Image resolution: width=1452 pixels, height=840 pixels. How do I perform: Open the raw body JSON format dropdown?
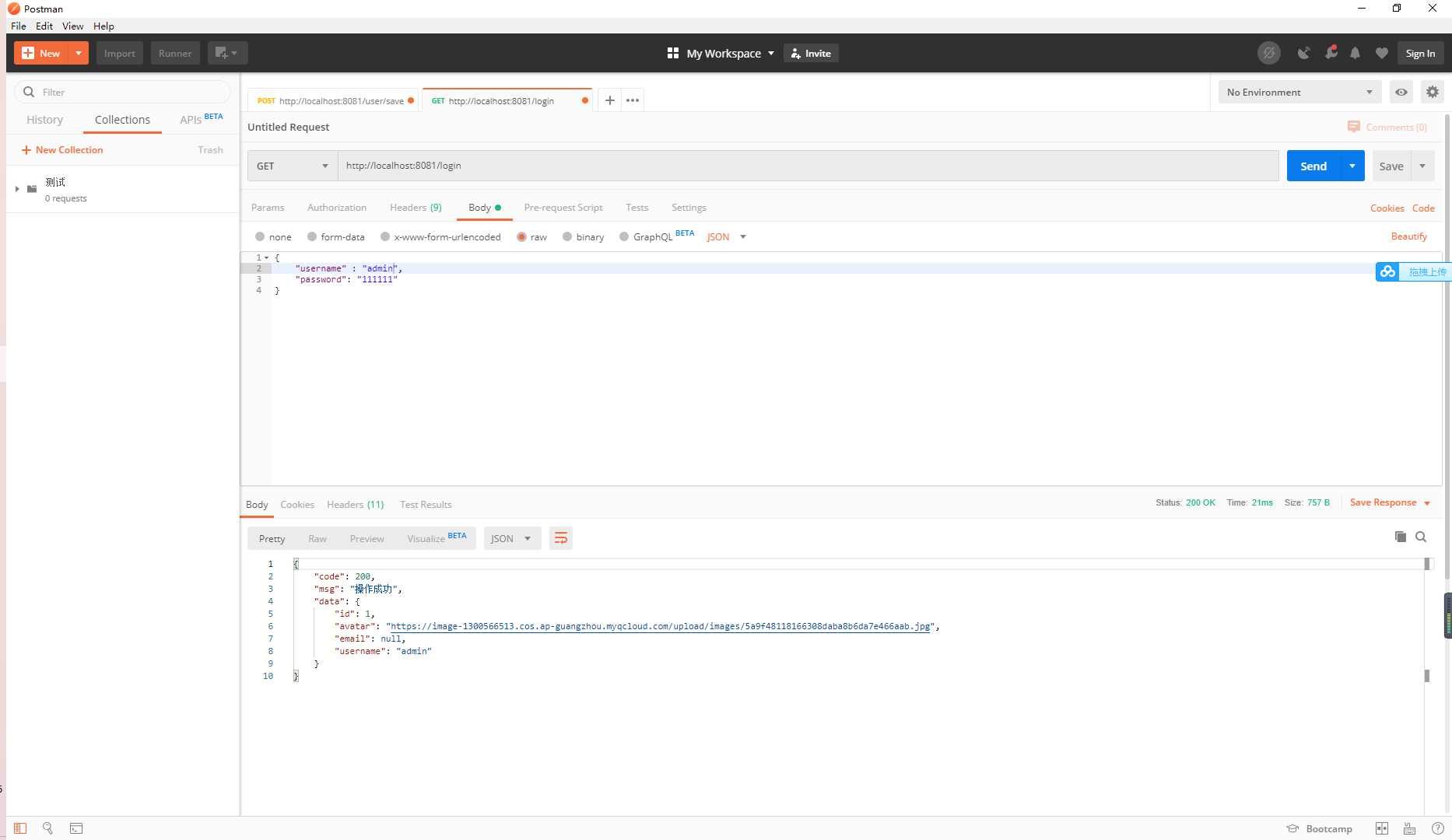pos(726,236)
